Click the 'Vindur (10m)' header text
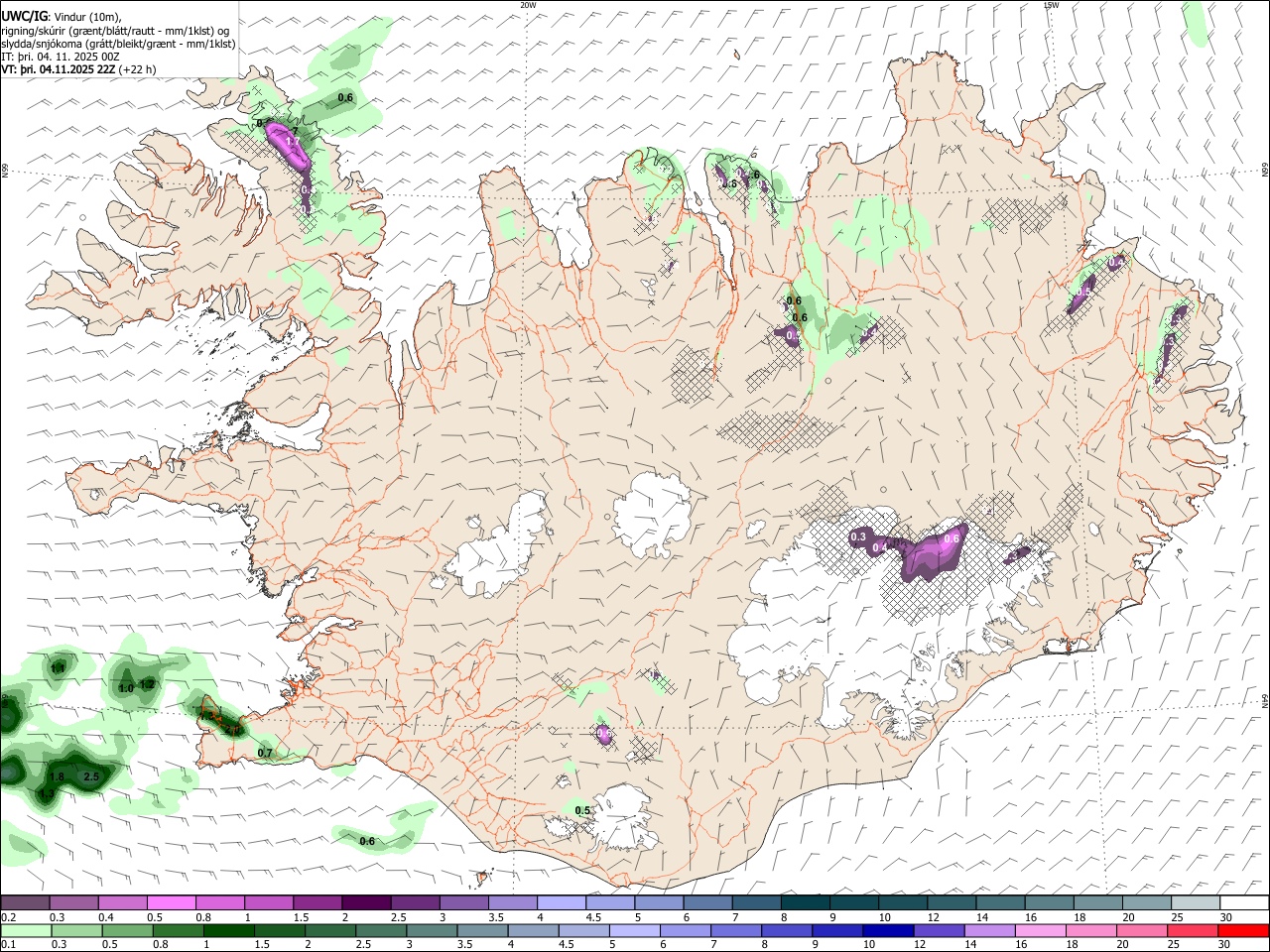This screenshot has width=1270, height=952. 86,17
